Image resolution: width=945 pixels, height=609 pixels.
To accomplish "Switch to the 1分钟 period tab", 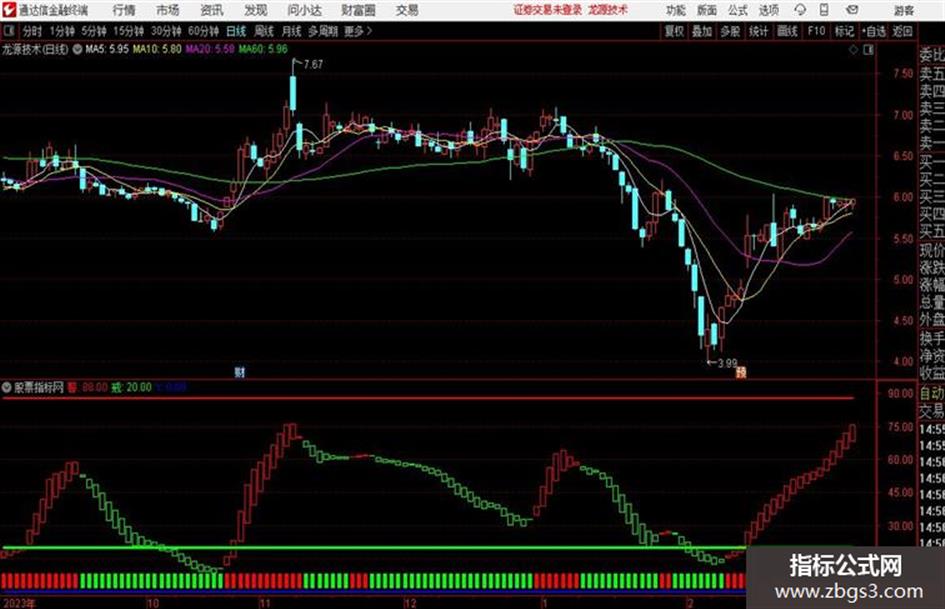I will click(62, 31).
